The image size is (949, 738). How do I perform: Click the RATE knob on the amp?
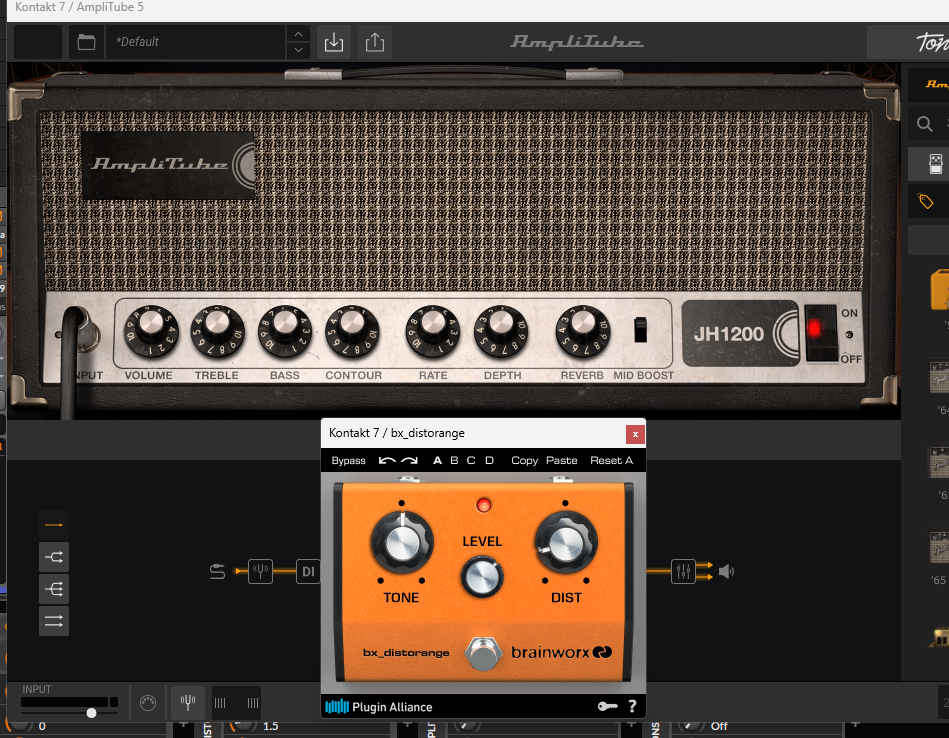click(433, 331)
